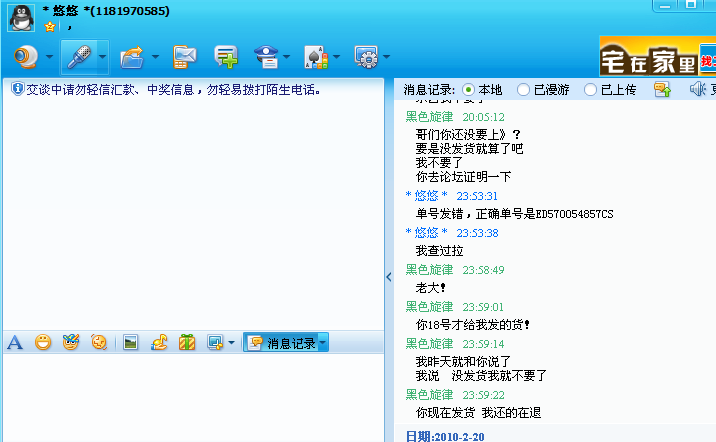716x442 pixels.
Task: Open the 消息记录 dropdown arrow
Action: tap(323, 342)
